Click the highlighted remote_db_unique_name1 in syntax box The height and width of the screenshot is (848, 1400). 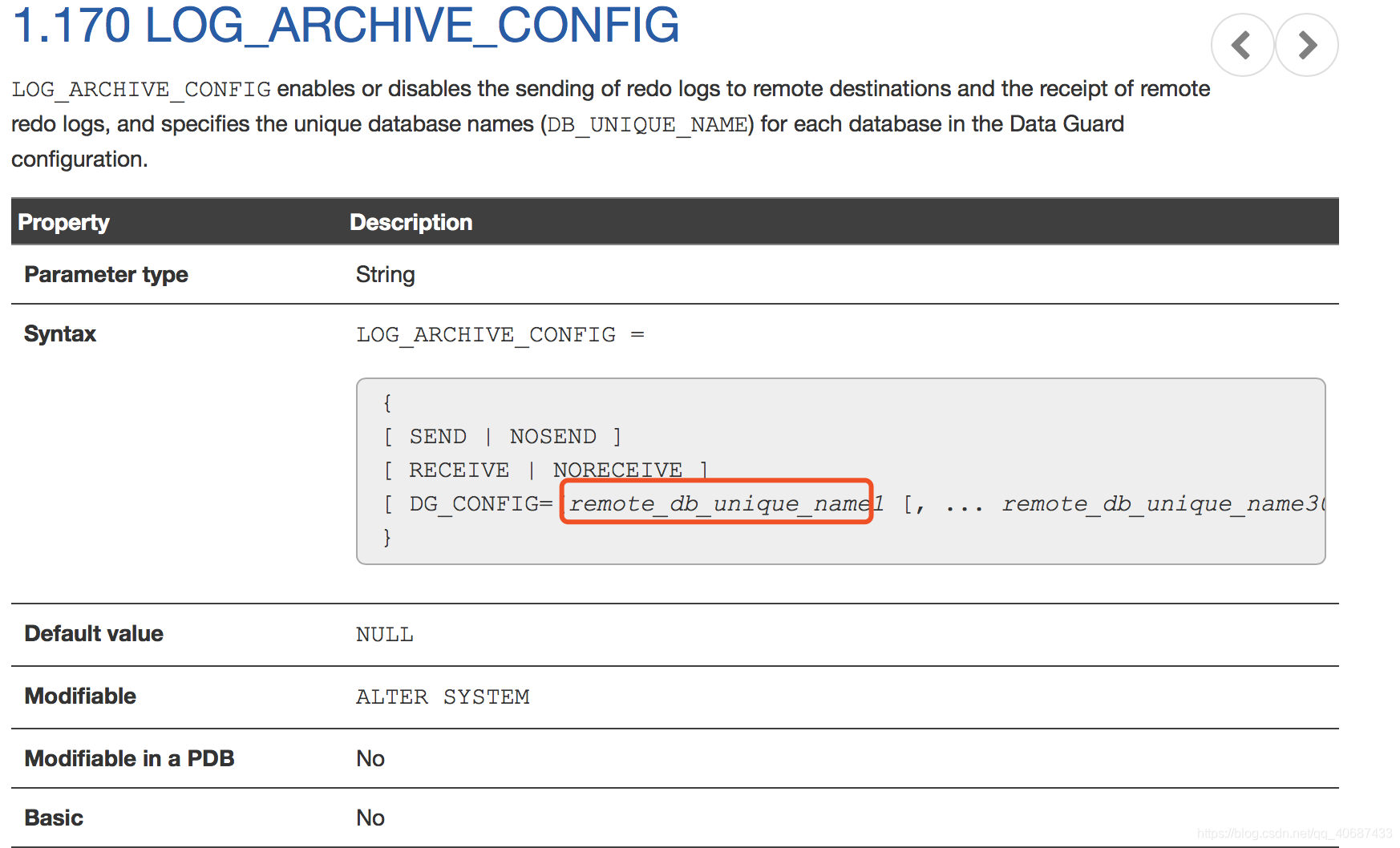coord(717,503)
